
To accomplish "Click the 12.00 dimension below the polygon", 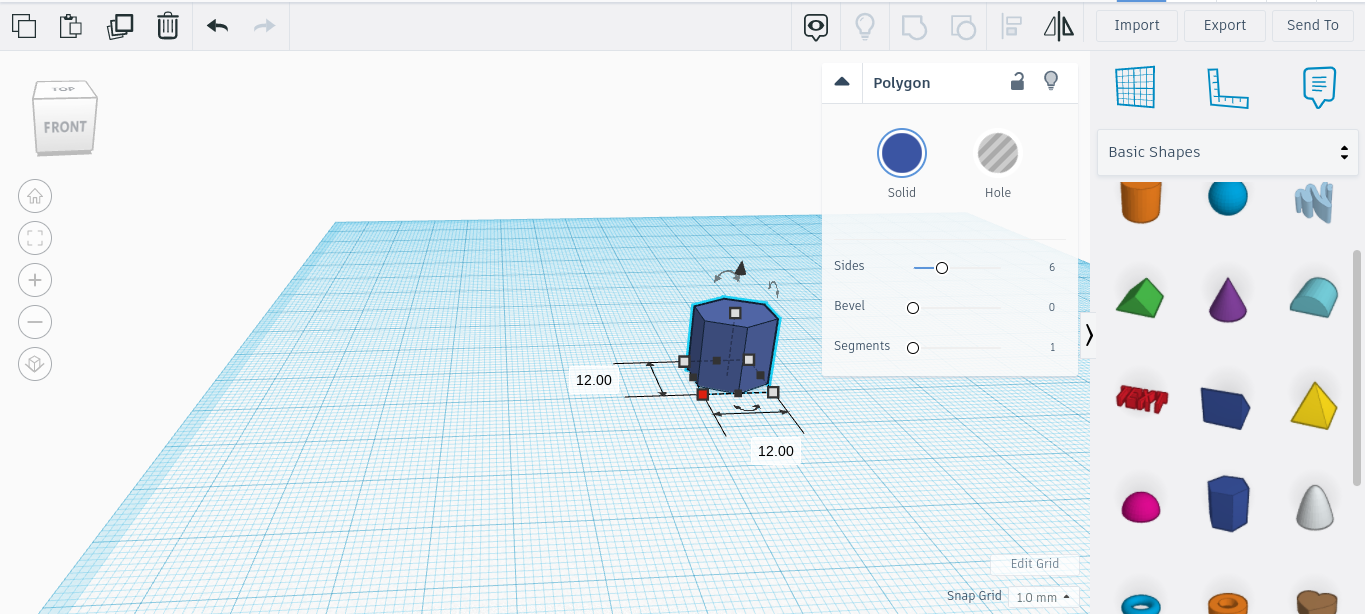I will (776, 451).
